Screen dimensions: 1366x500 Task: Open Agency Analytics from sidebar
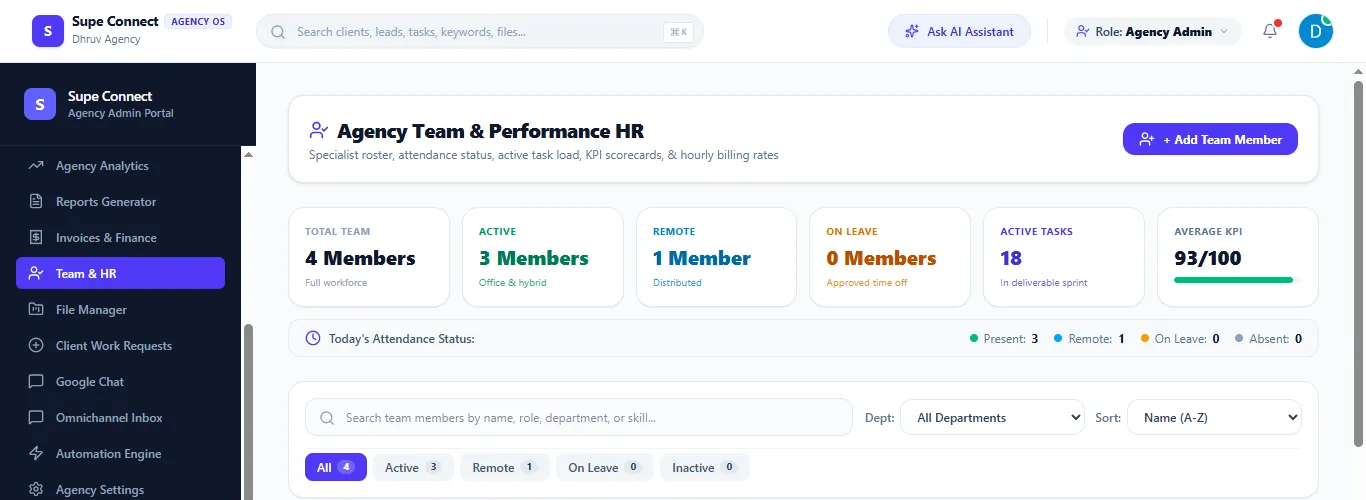tap(120, 166)
